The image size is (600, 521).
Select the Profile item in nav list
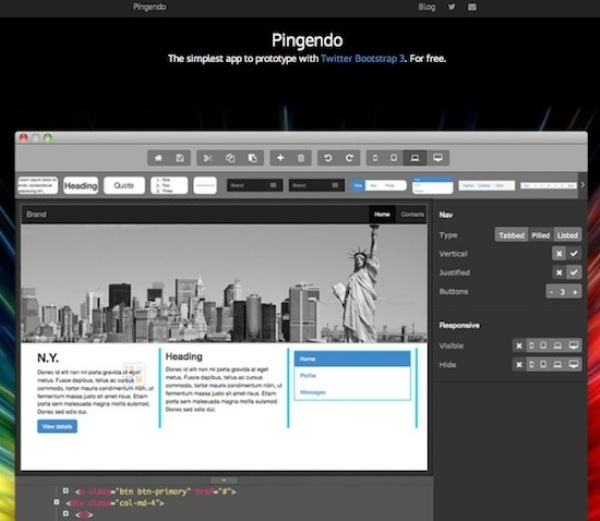point(308,376)
